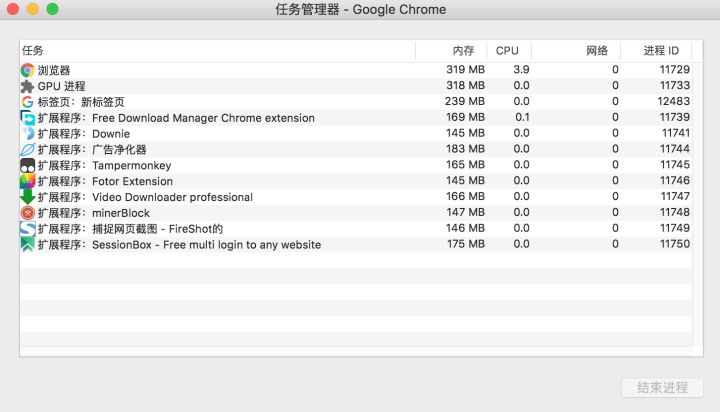The width and height of the screenshot is (720, 412).
Task: Select the SessionBox - Free multi login row
Action: [356, 244]
